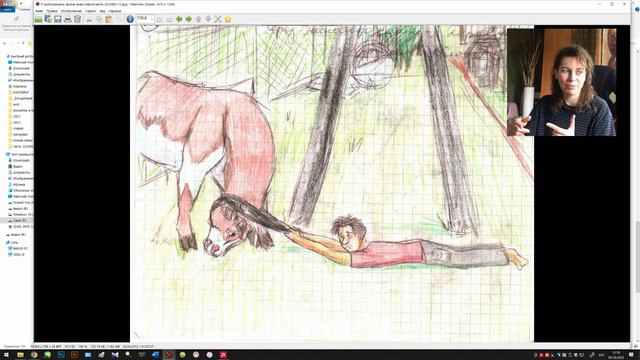Open File Explorer from the taskbar
This screenshot has height=360, width=640.
(20, 355)
